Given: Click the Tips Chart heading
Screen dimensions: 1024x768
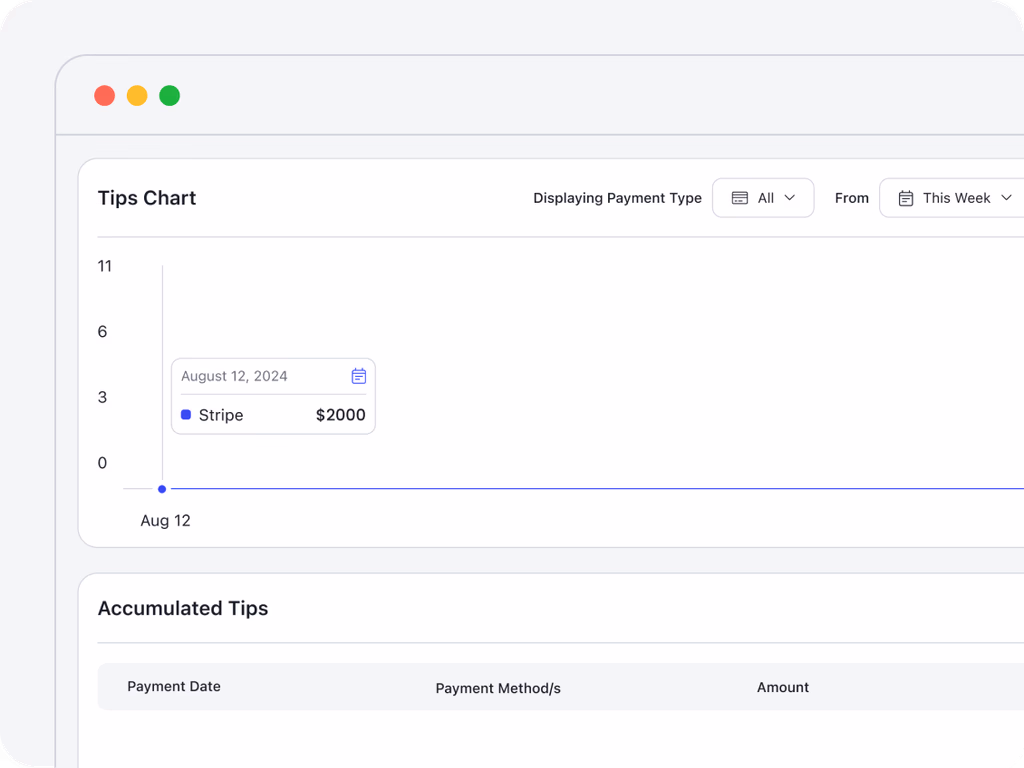Looking at the screenshot, I should click(x=147, y=198).
